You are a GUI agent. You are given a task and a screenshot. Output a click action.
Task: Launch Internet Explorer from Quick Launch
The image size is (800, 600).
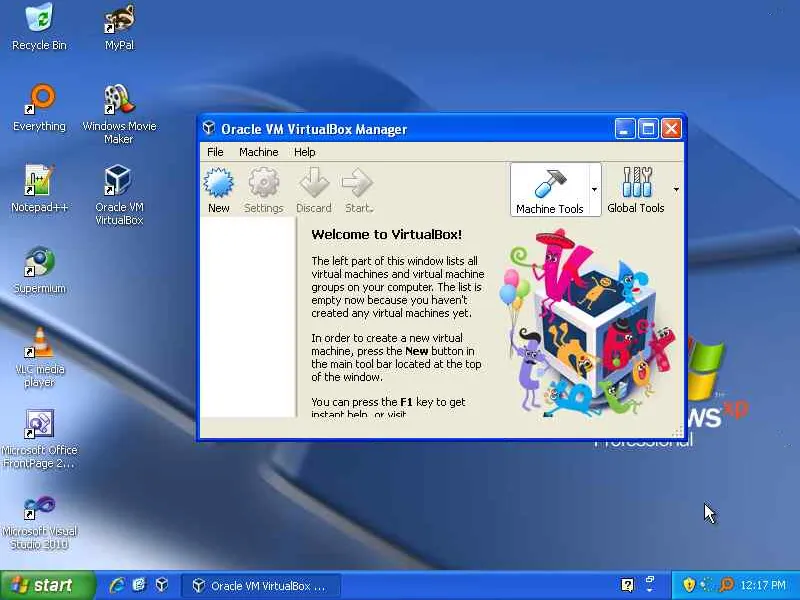pyautogui.click(x=117, y=585)
